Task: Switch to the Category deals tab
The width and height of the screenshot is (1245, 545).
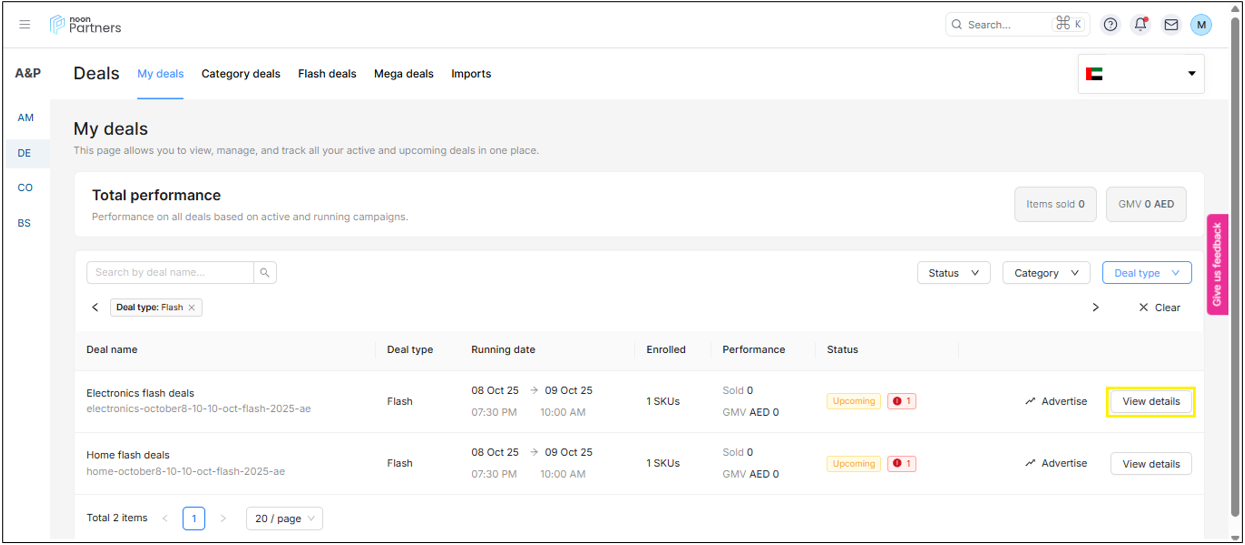Action: (241, 74)
